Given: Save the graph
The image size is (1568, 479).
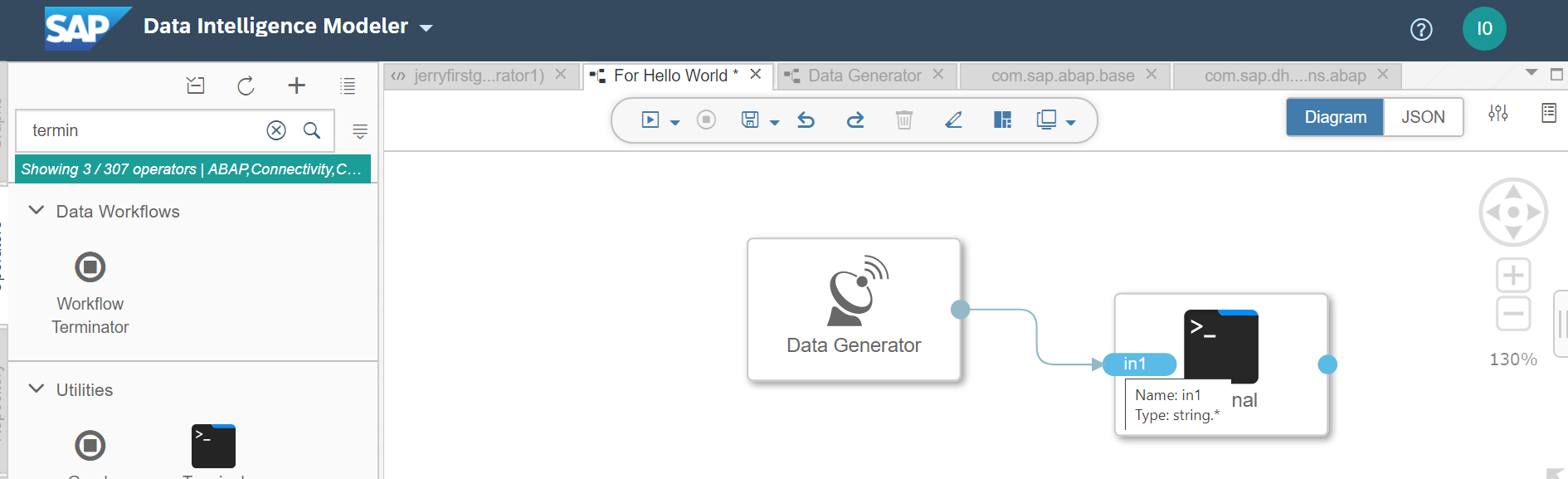Looking at the screenshot, I should pos(750,120).
